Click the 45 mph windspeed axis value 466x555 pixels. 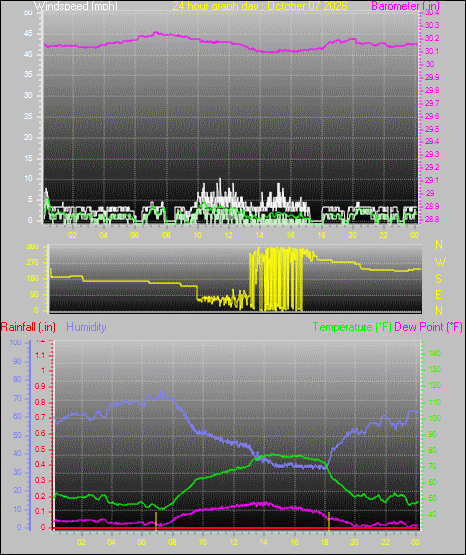click(28, 34)
